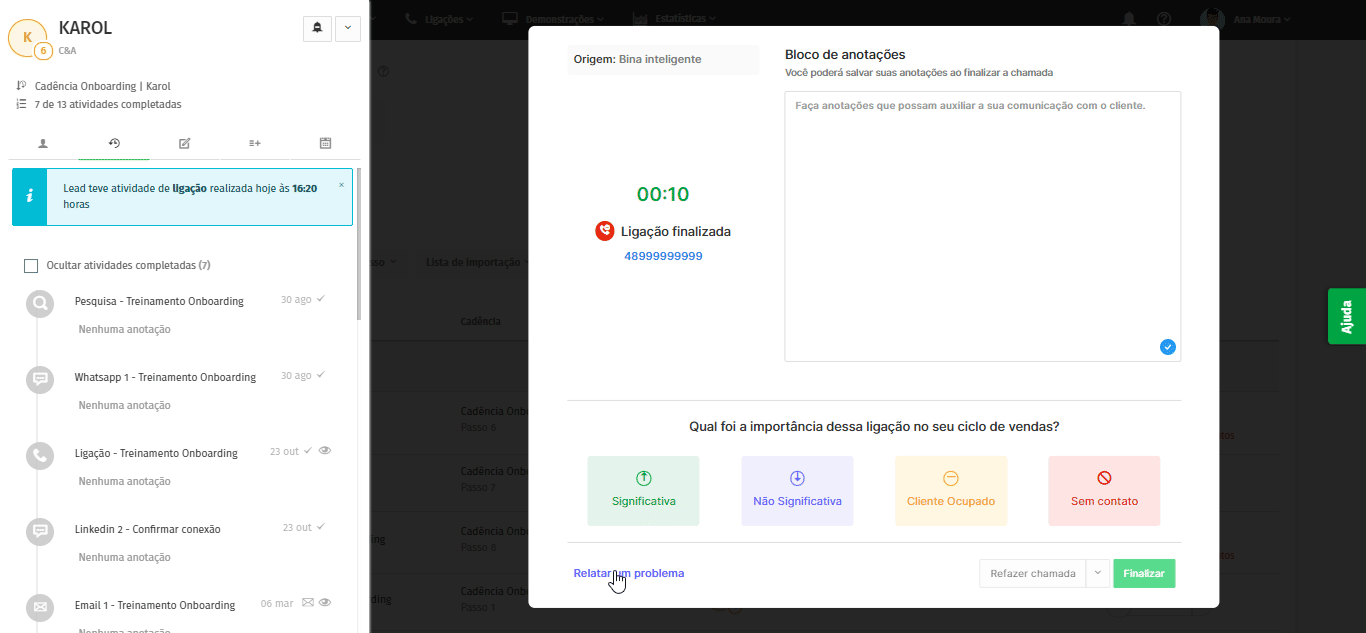Open the Demonstrações menu in the top bar
1366x633 pixels.
coord(553,18)
